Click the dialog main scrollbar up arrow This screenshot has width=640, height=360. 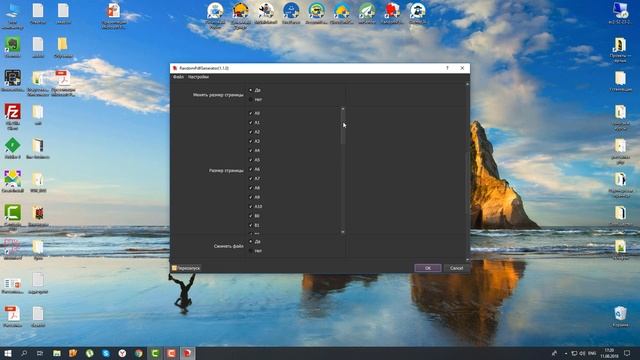coord(467,84)
